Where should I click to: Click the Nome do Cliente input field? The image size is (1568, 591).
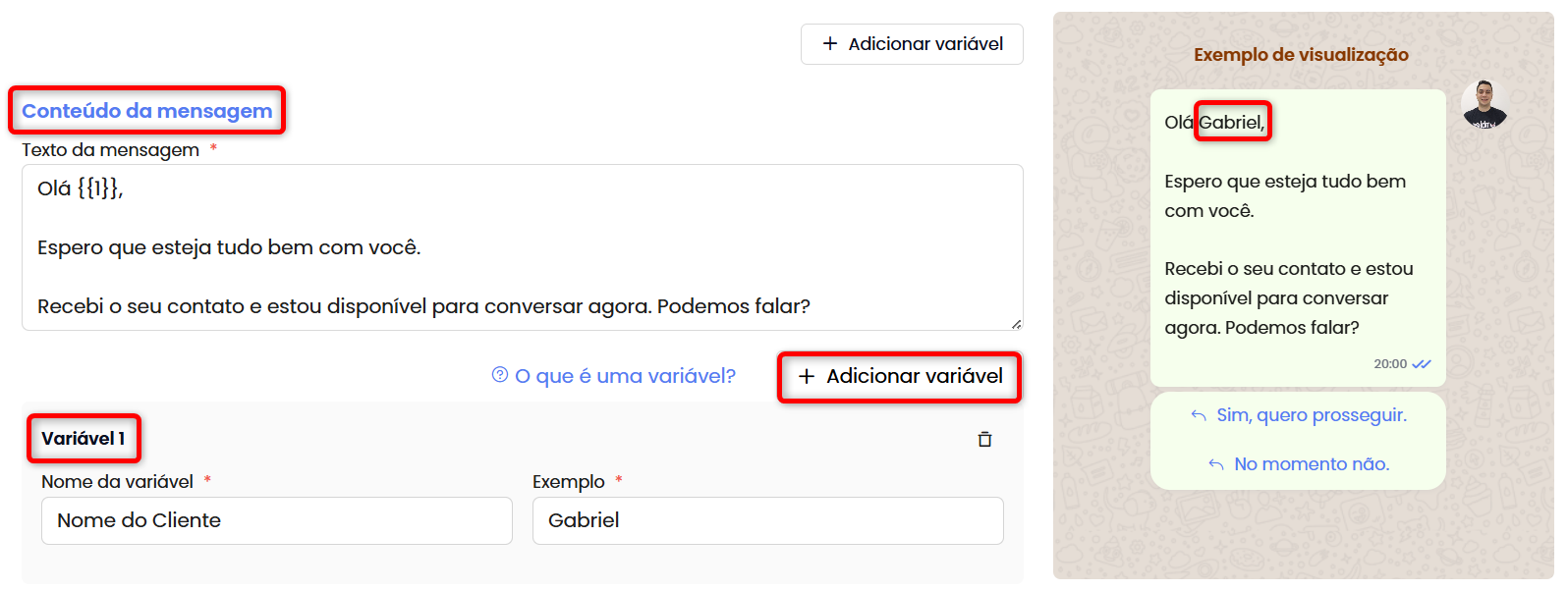[276, 520]
